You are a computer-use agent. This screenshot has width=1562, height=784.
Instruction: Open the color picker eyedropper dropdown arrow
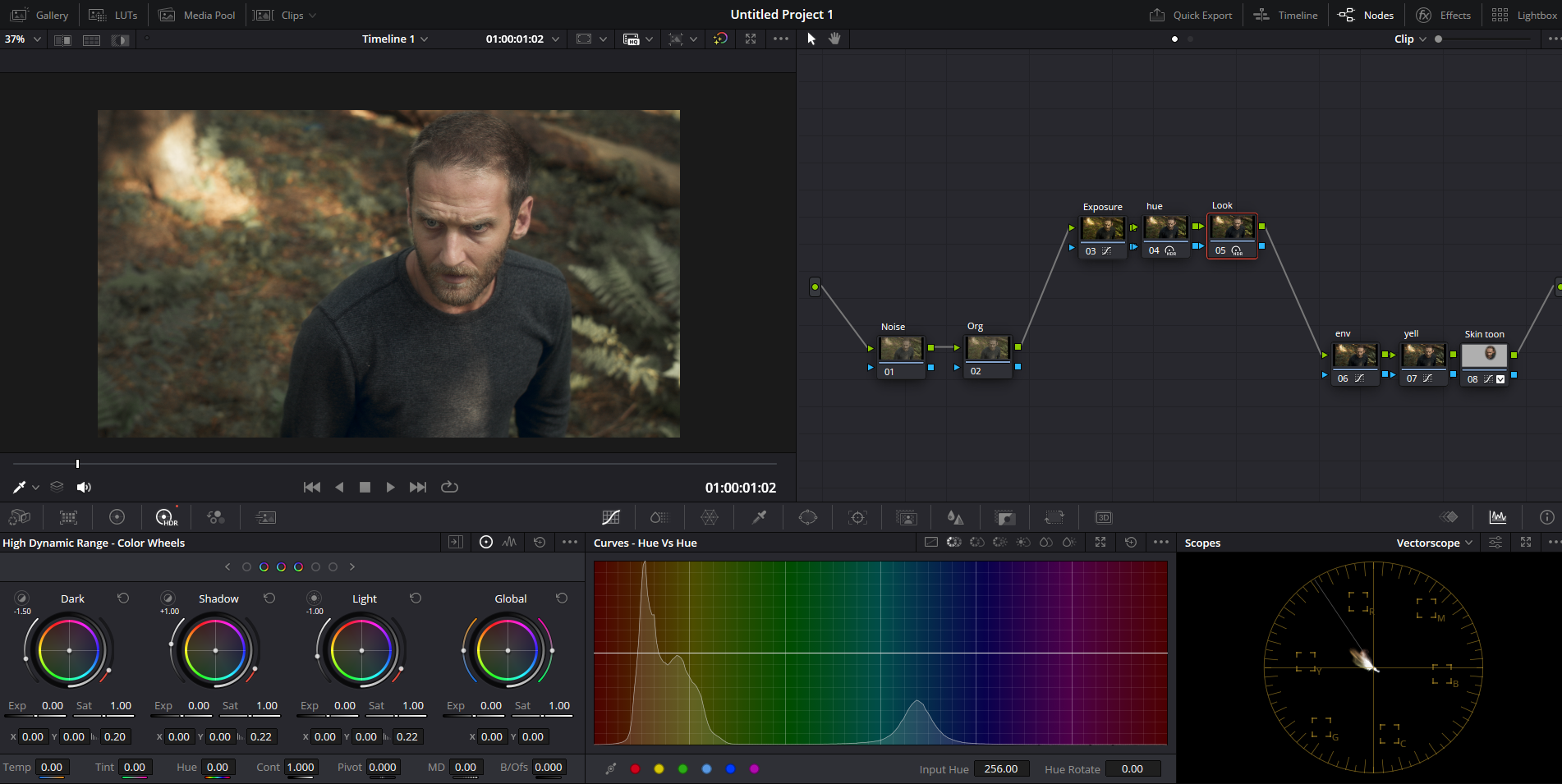click(x=36, y=488)
